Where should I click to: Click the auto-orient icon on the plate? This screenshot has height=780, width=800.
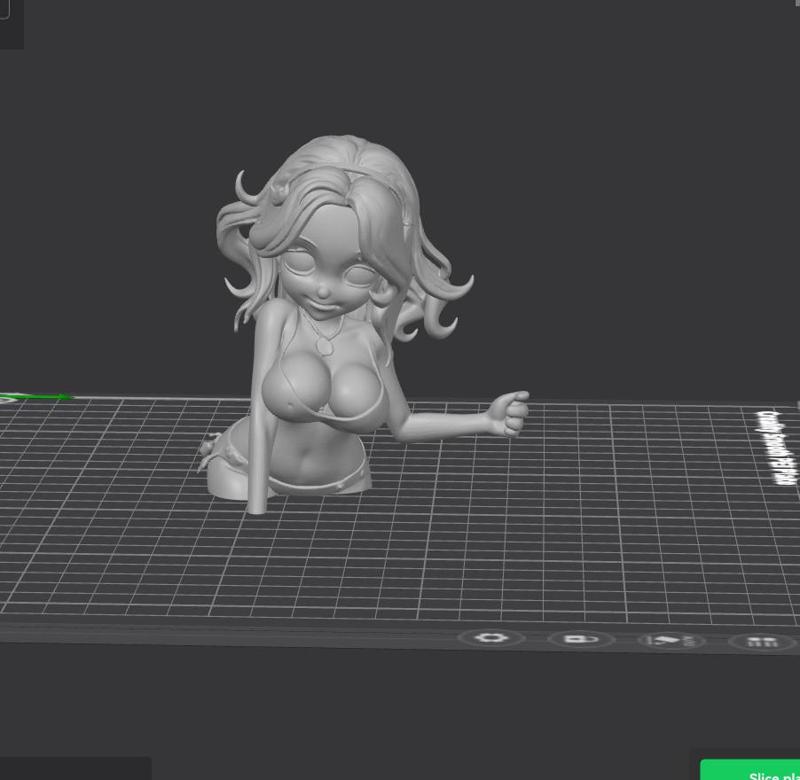[x=671, y=641]
